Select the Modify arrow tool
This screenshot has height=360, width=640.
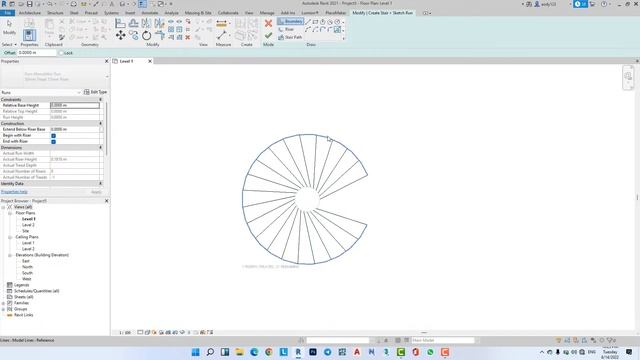(x=9, y=27)
